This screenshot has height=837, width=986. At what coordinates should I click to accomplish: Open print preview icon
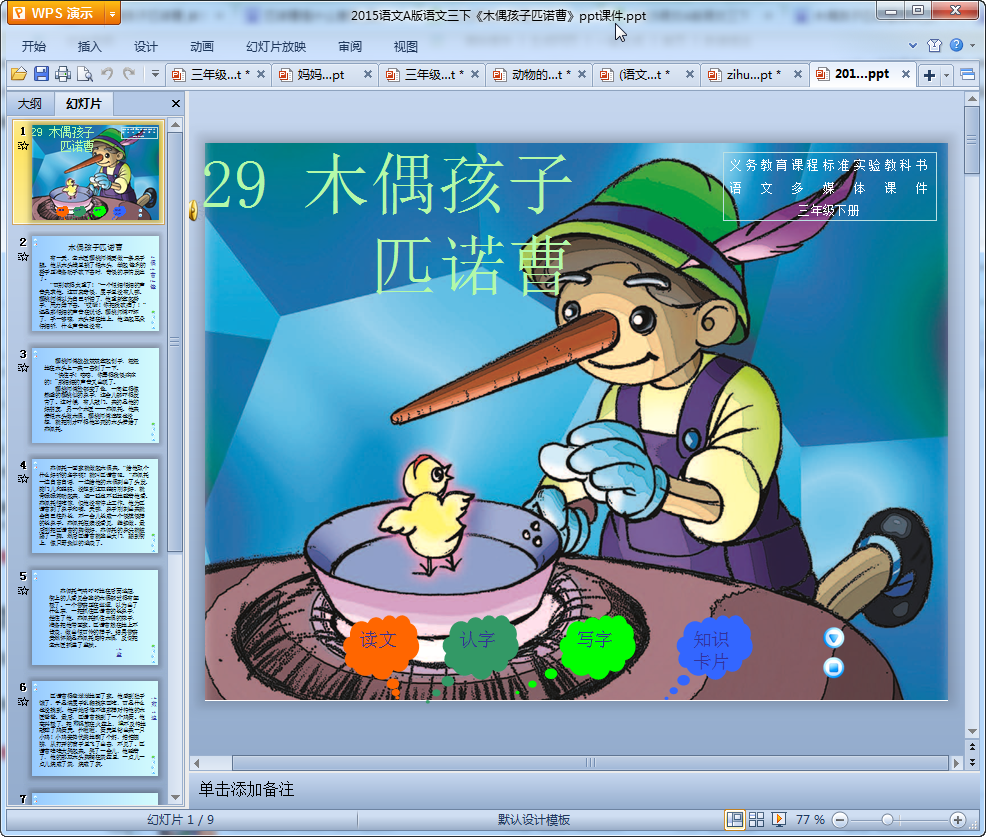click(85, 74)
